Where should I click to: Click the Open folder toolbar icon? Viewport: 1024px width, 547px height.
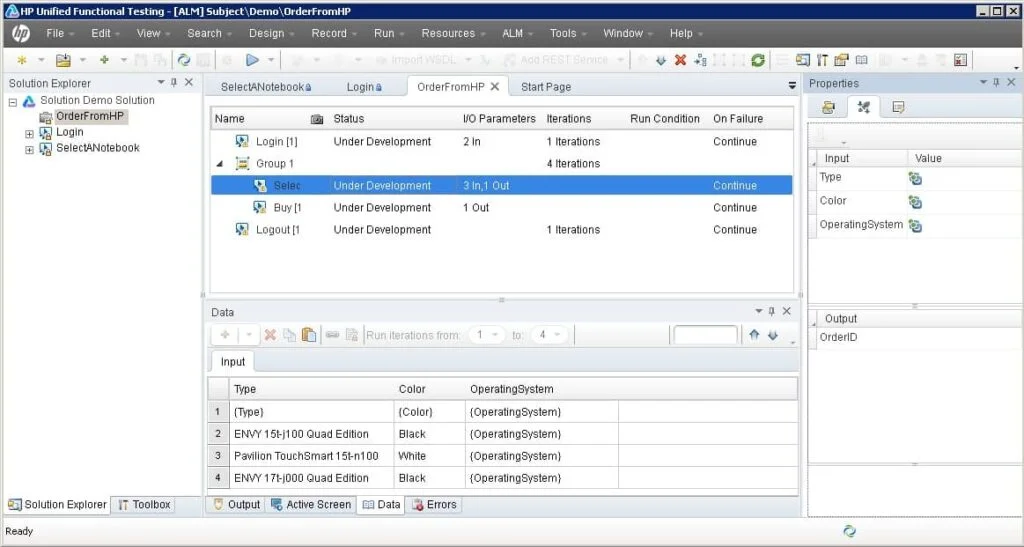click(x=63, y=60)
